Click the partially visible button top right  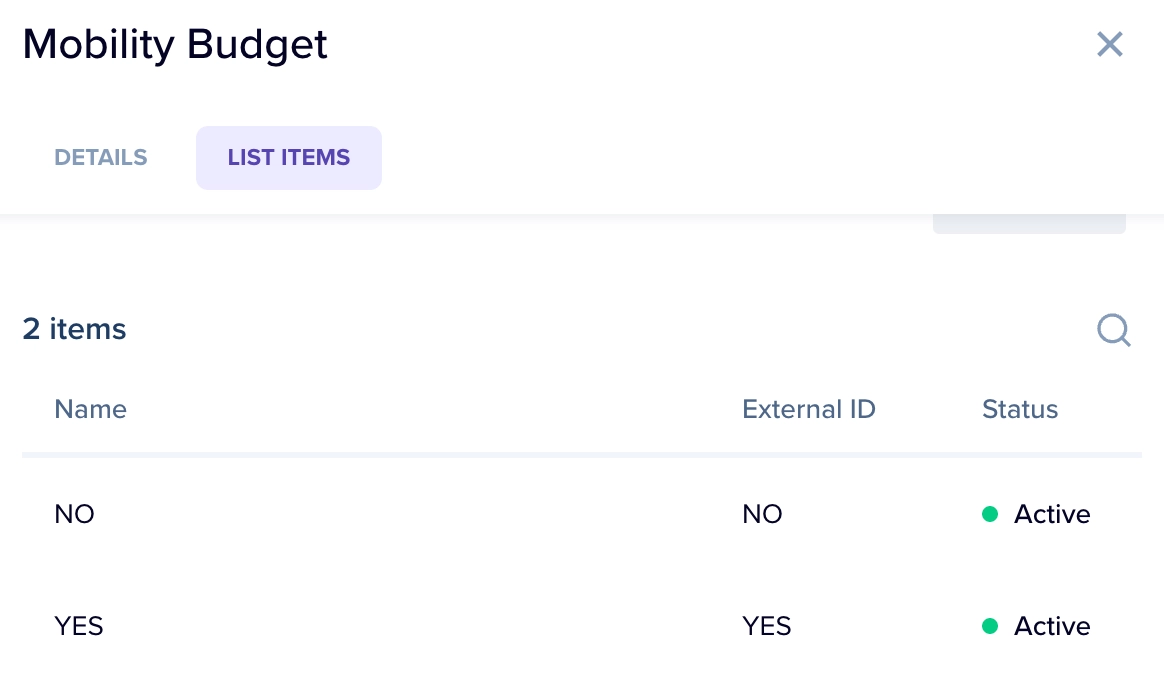tap(1029, 220)
